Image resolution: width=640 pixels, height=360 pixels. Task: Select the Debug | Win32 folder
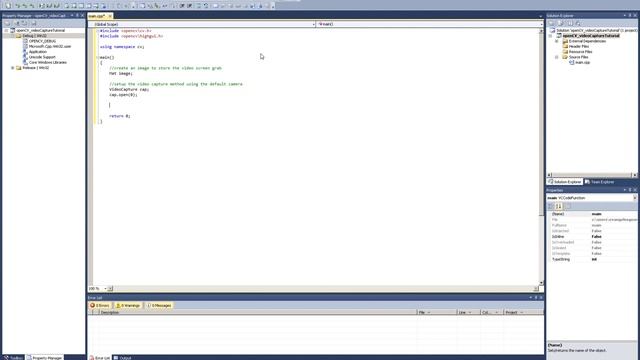[34, 36]
